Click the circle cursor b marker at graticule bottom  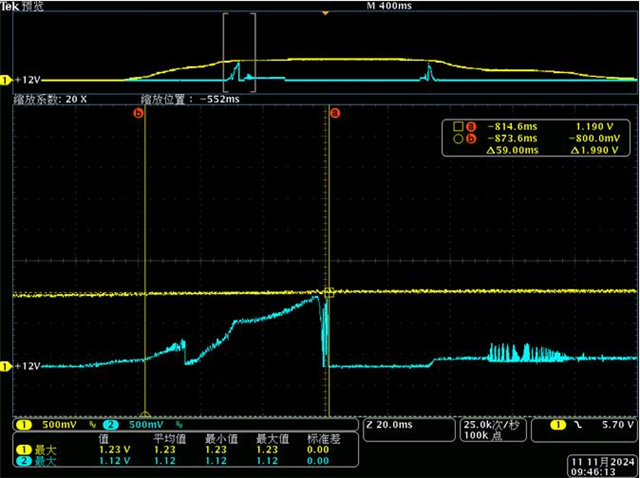pos(145,415)
